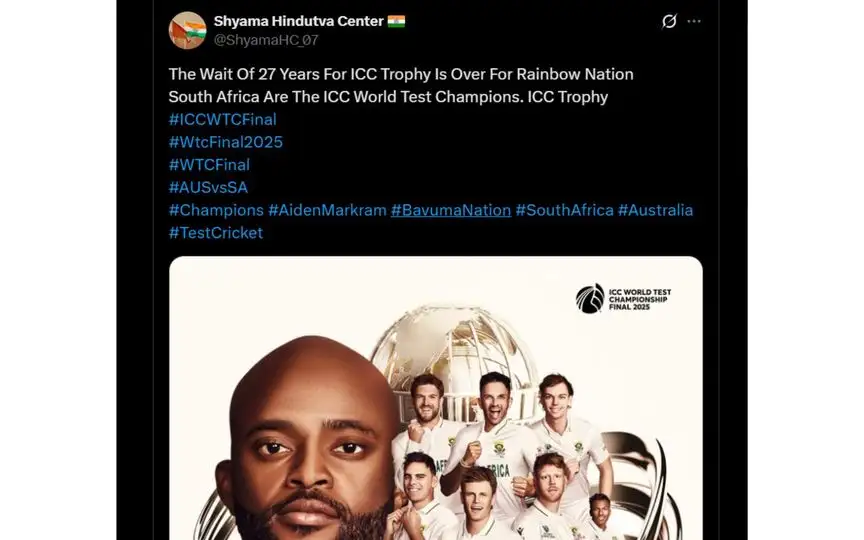Open the Grok explain icon on the post
The height and width of the screenshot is (540, 864).
[669, 21]
